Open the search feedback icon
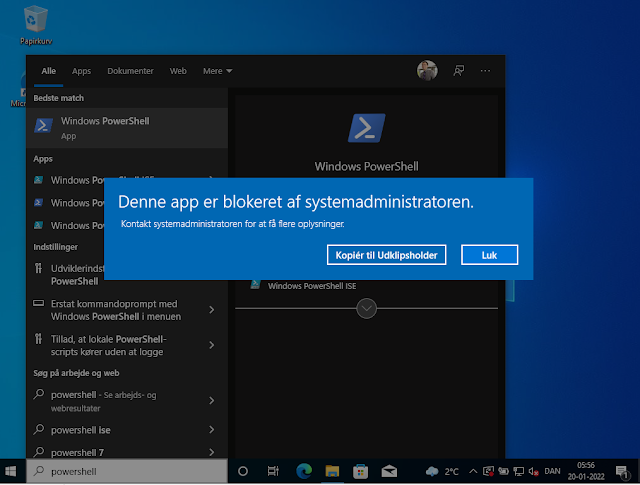 coord(459,71)
